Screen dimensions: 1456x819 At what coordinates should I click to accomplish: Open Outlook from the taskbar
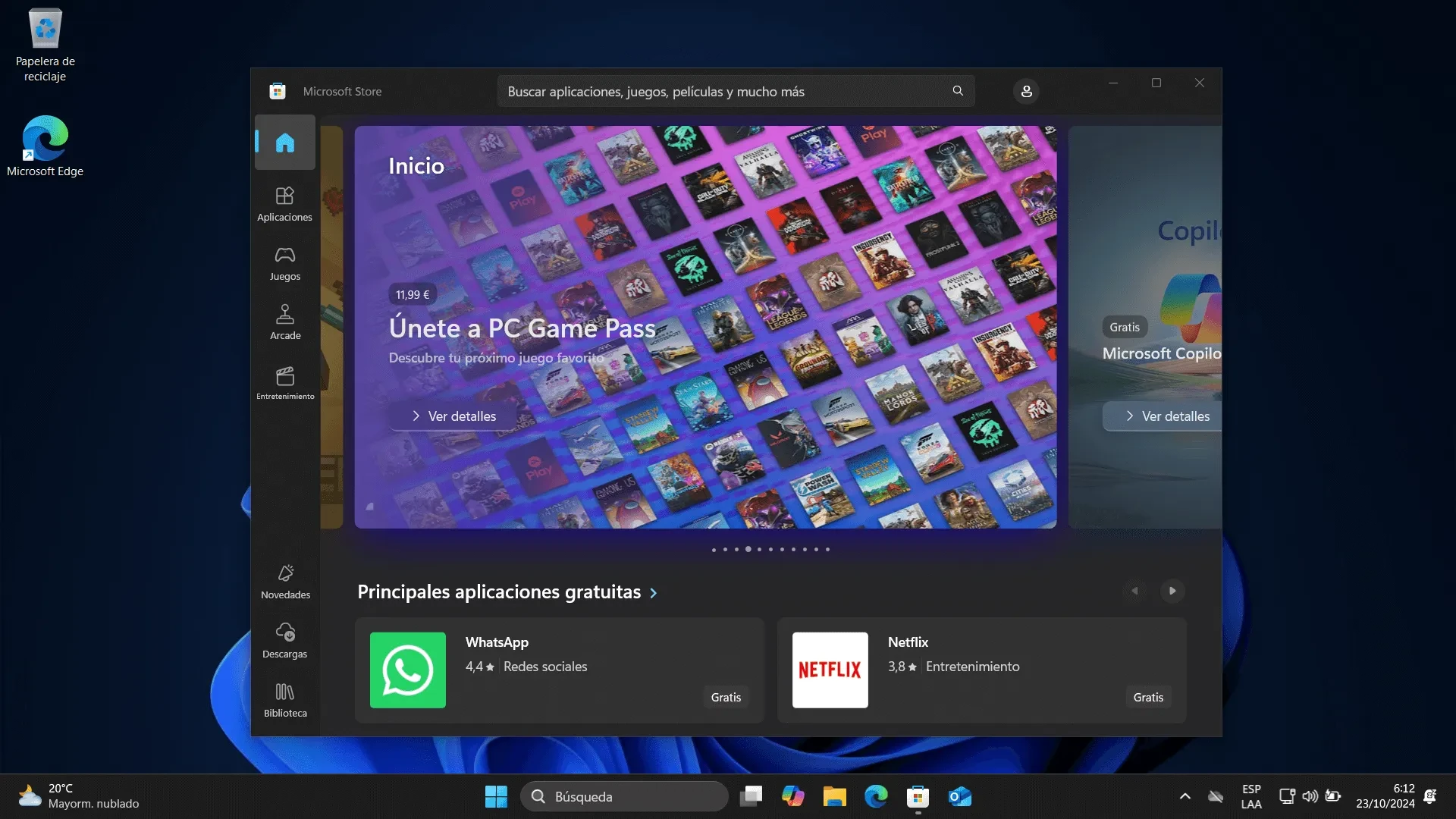(x=959, y=796)
